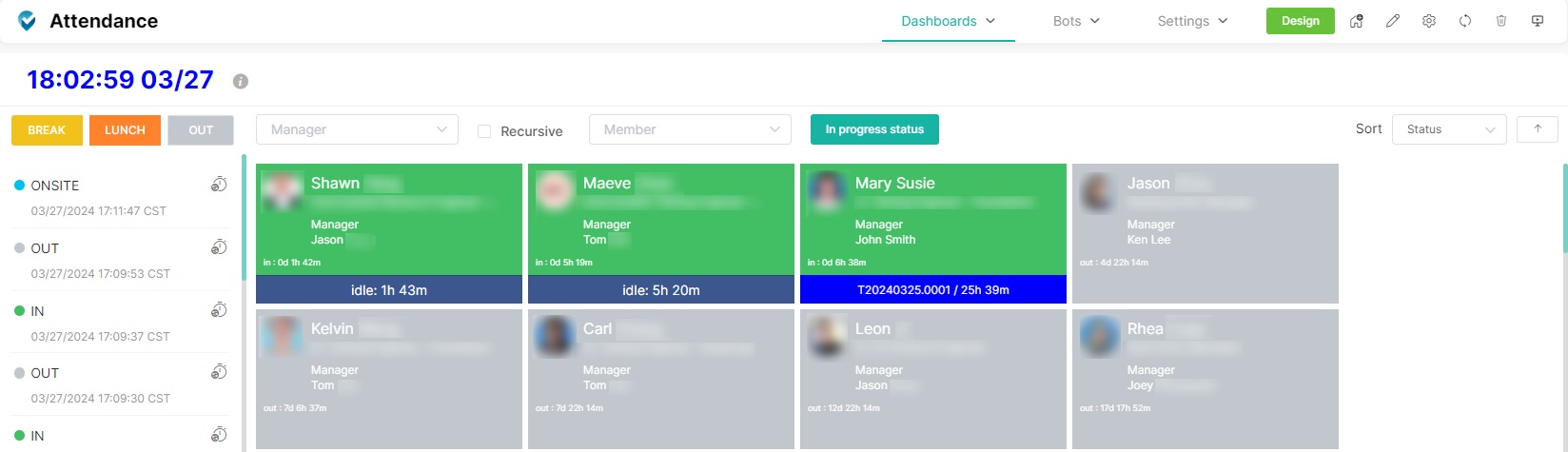Click the presentation screen icon
Viewport: 1568px width, 452px height.
point(1538,21)
